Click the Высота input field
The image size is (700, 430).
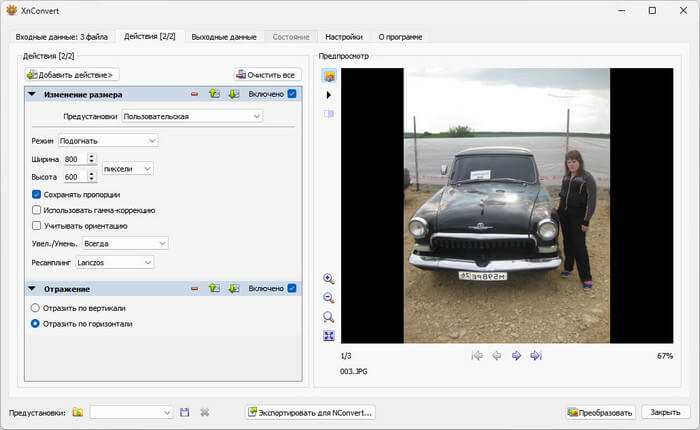click(x=73, y=177)
